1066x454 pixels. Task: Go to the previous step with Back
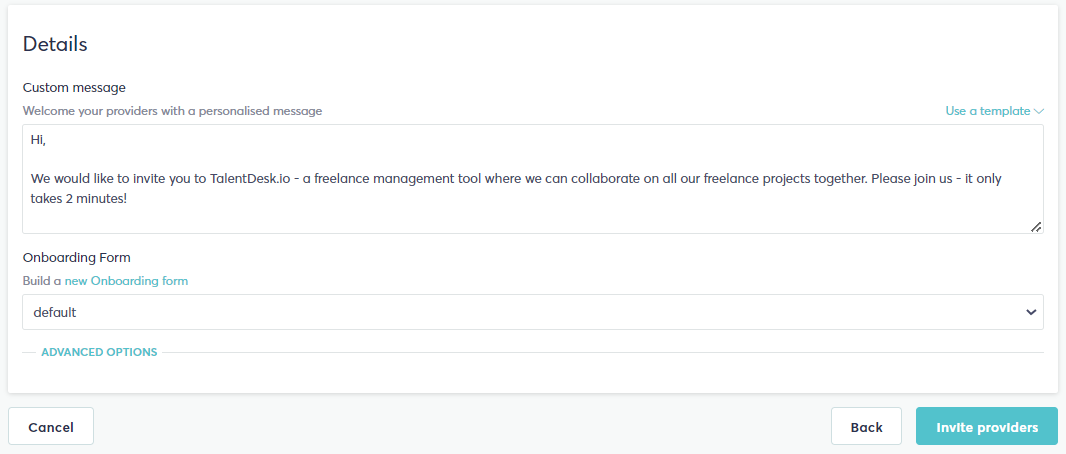(866, 427)
